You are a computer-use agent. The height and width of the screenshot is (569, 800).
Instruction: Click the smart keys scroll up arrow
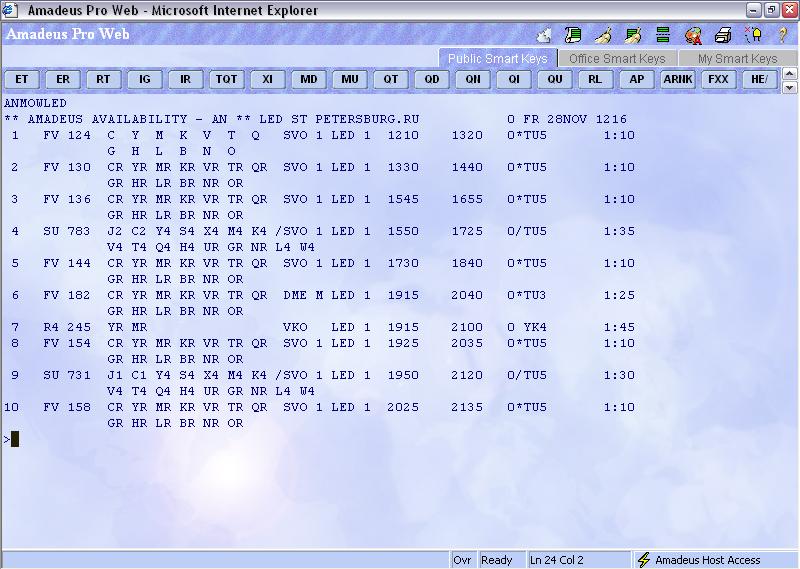[789, 74]
